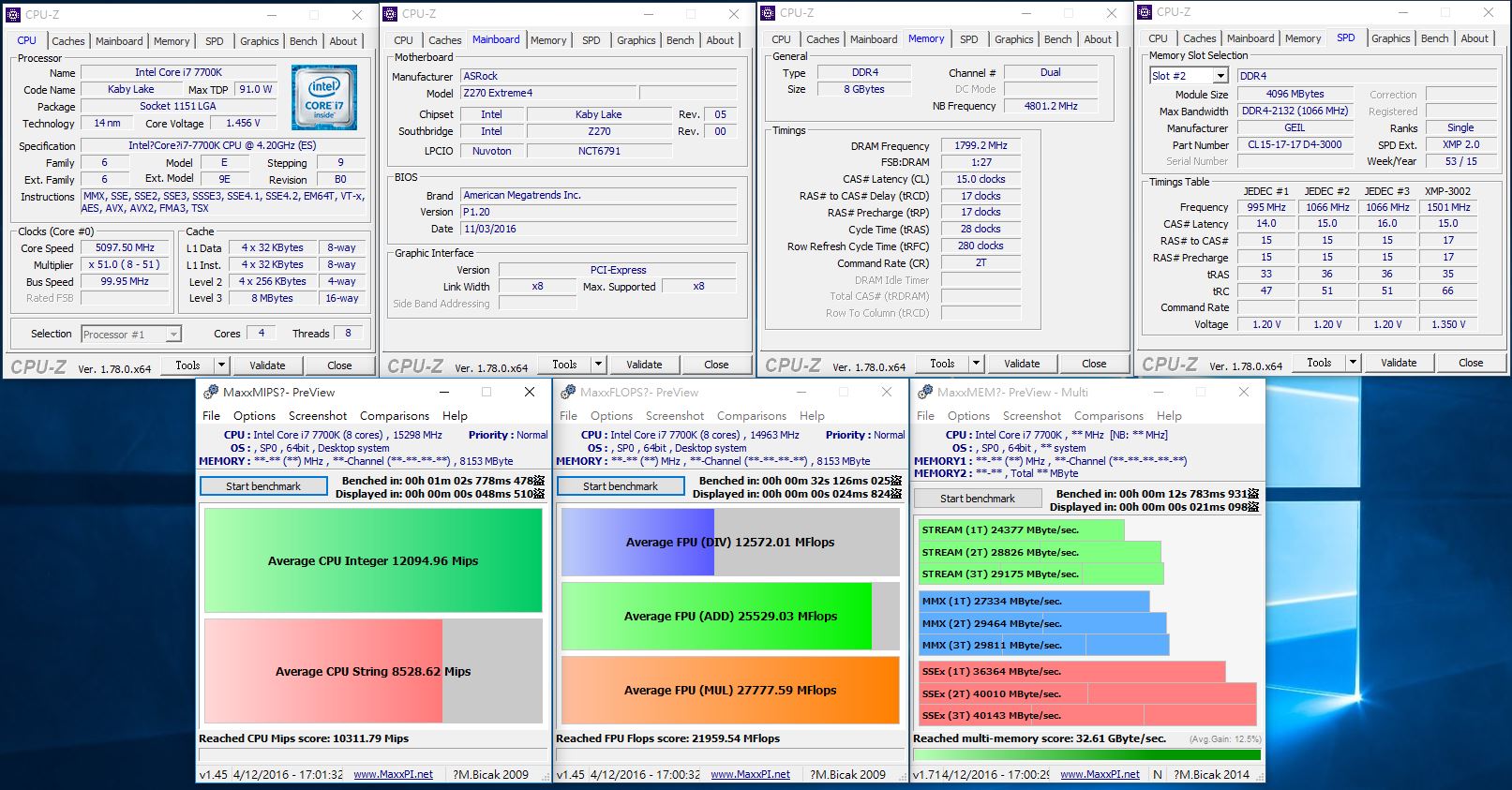The height and width of the screenshot is (790, 1512).
Task: Click Tools button in Memory CPU-Z window
Action: [942, 364]
